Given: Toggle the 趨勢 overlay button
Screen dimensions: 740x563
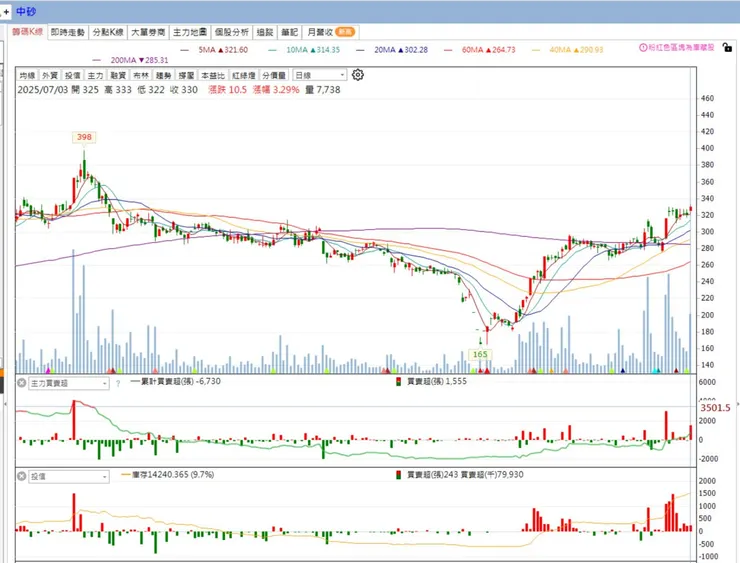Looking at the screenshot, I should pos(163,75).
